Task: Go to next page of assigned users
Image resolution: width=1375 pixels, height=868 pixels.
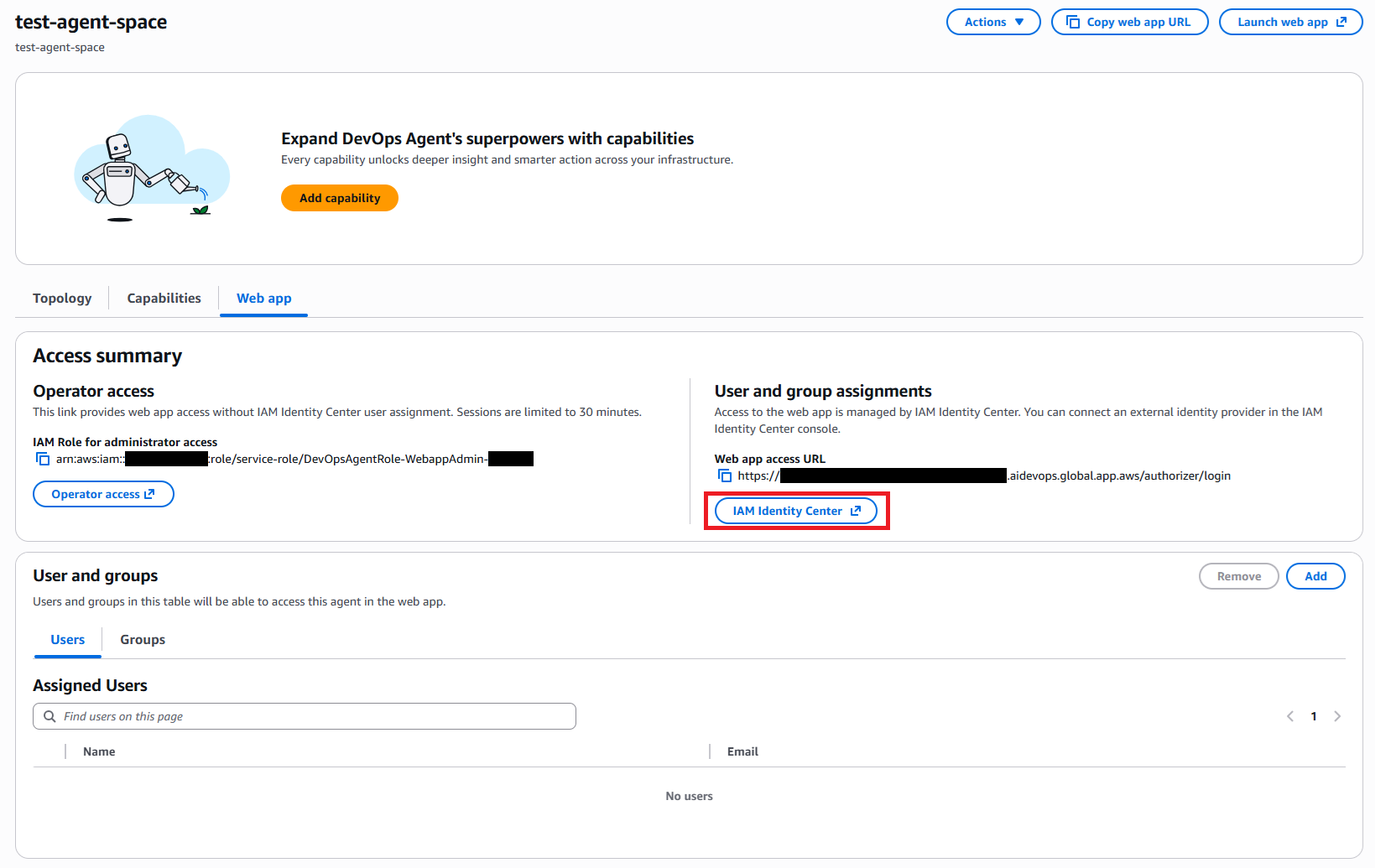Action: (1337, 715)
